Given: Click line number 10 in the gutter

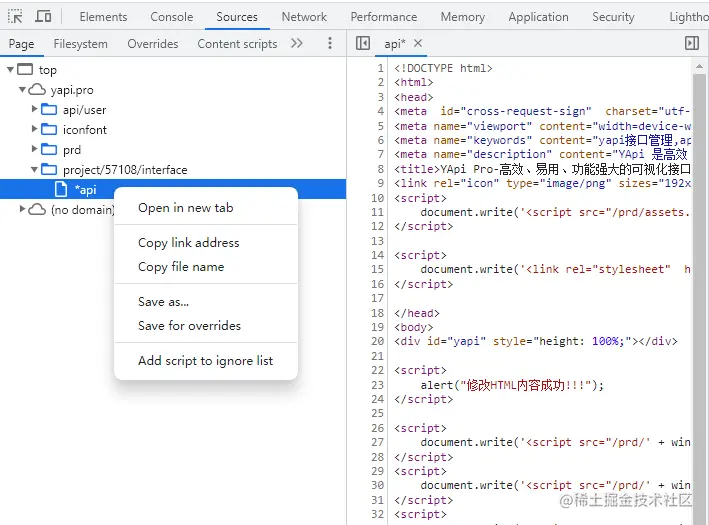Looking at the screenshot, I should tap(378, 198).
